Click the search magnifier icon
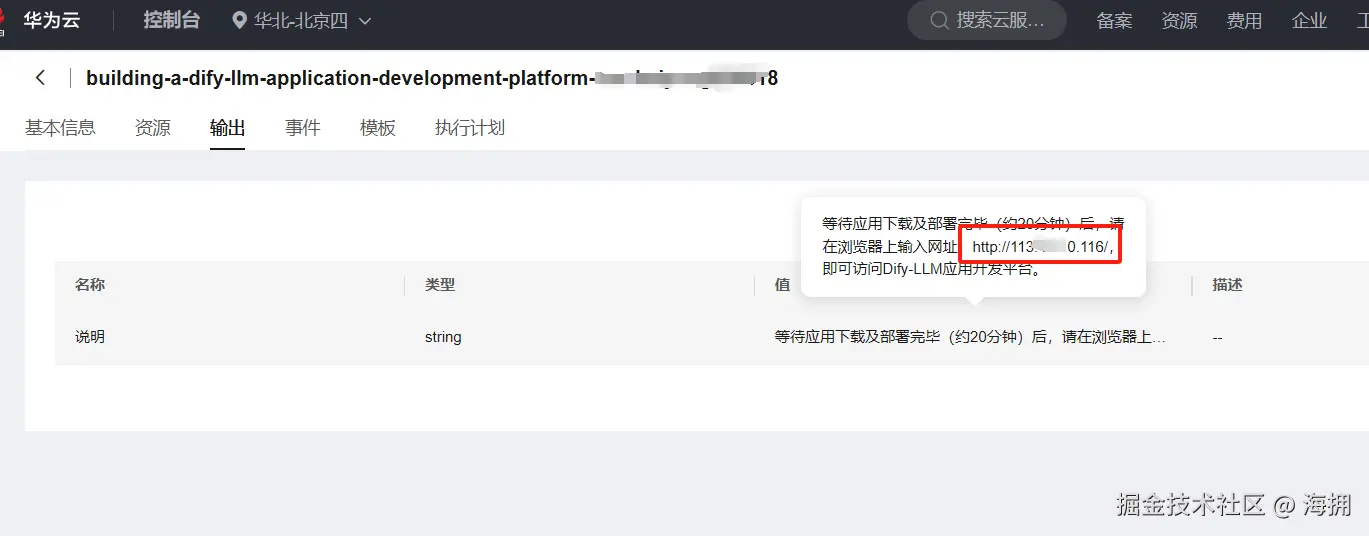This screenshot has height=536, width=1369. (939, 20)
